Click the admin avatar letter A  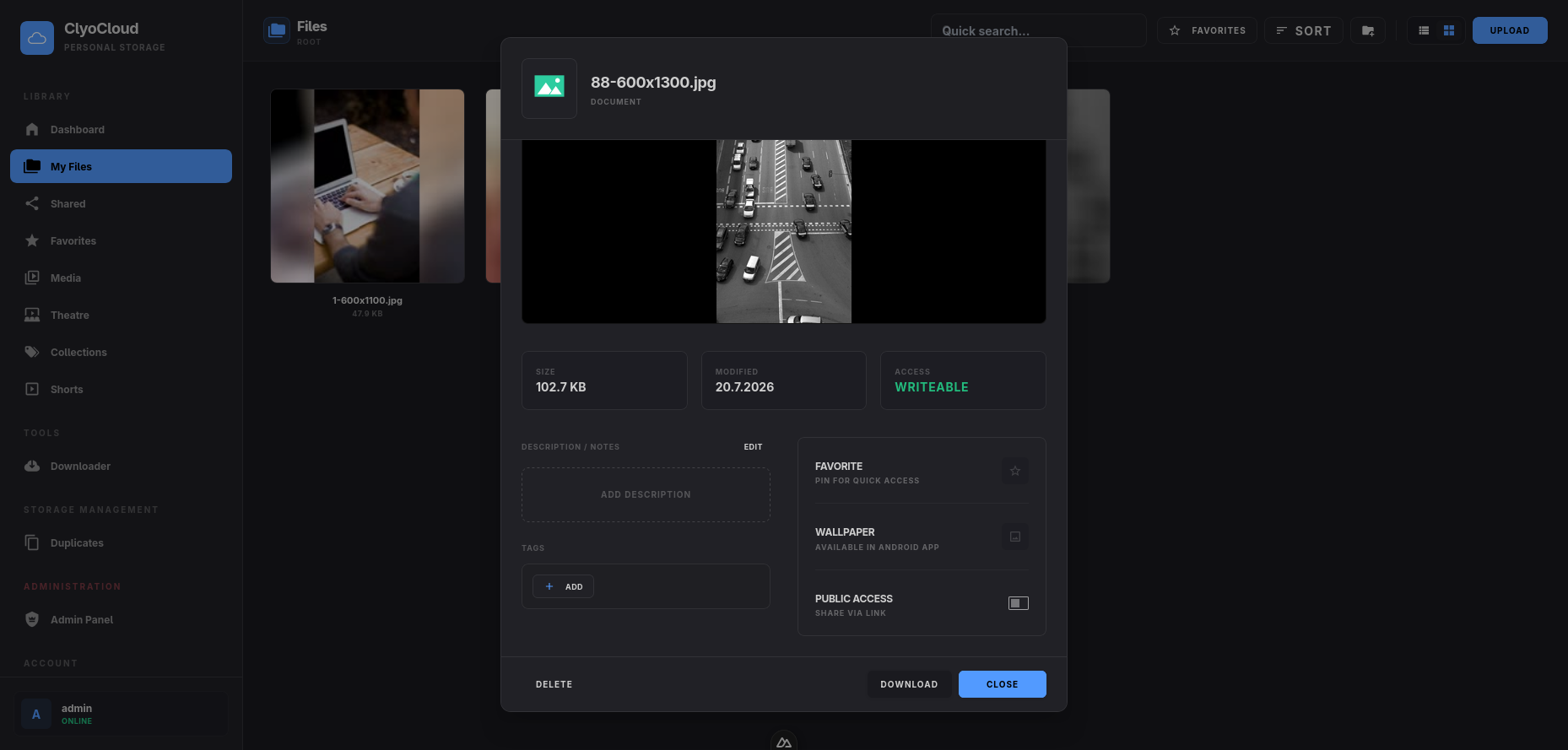pos(36,714)
